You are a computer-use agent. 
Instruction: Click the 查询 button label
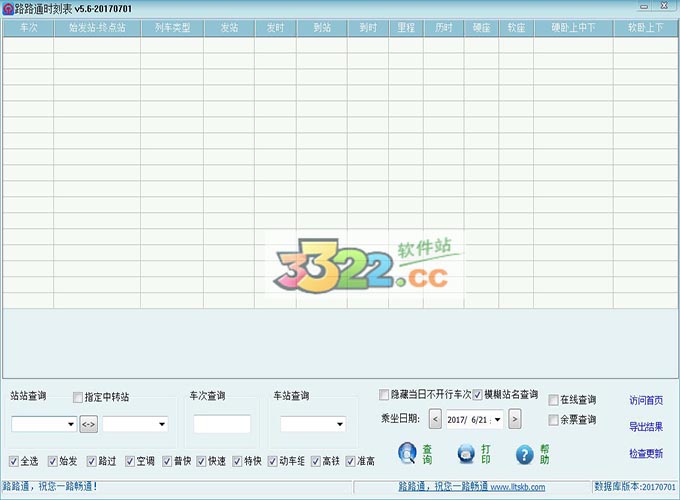(x=427, y=454)
